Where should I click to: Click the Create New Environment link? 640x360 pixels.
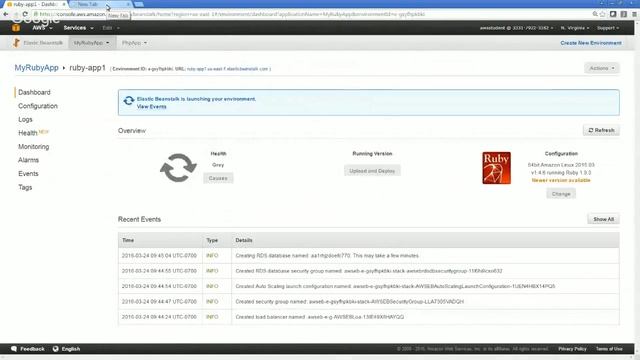pyautogui.click(x=591, y=43)
